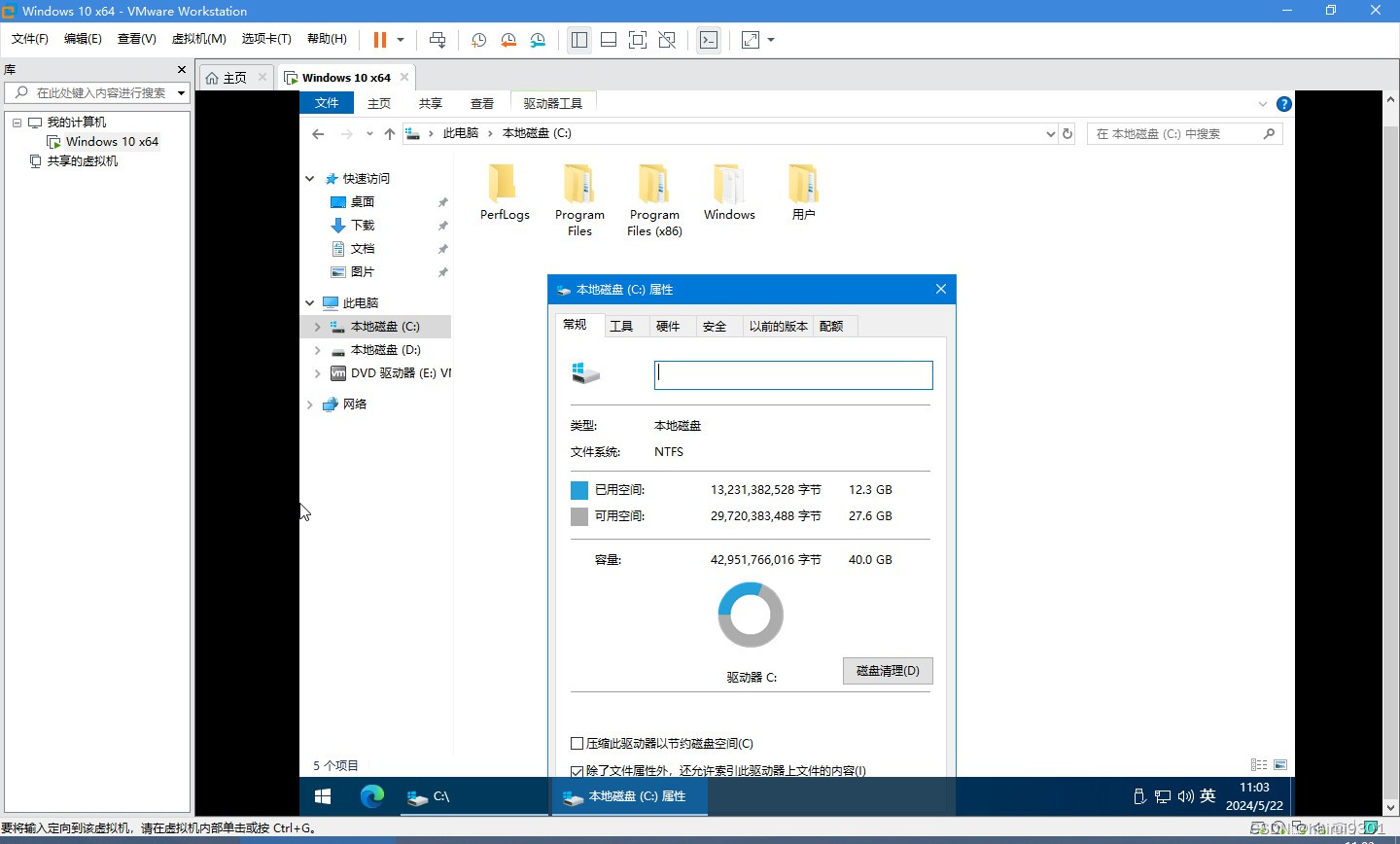Open the Explorer 查看 ribbon tab

[482, 103]
